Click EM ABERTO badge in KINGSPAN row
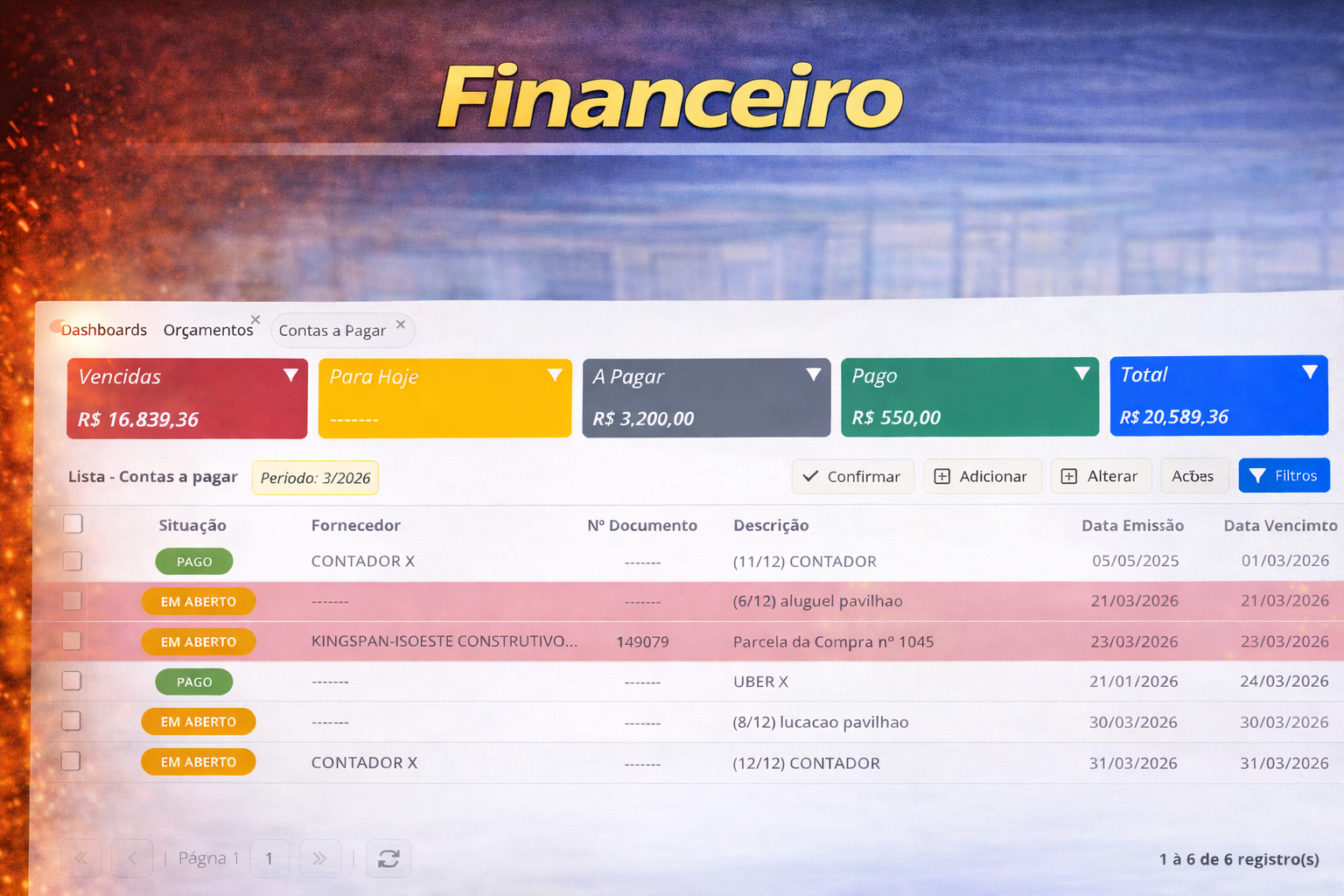The height and width of the screenshot is (896, 1344). click(x=199, y=641)
